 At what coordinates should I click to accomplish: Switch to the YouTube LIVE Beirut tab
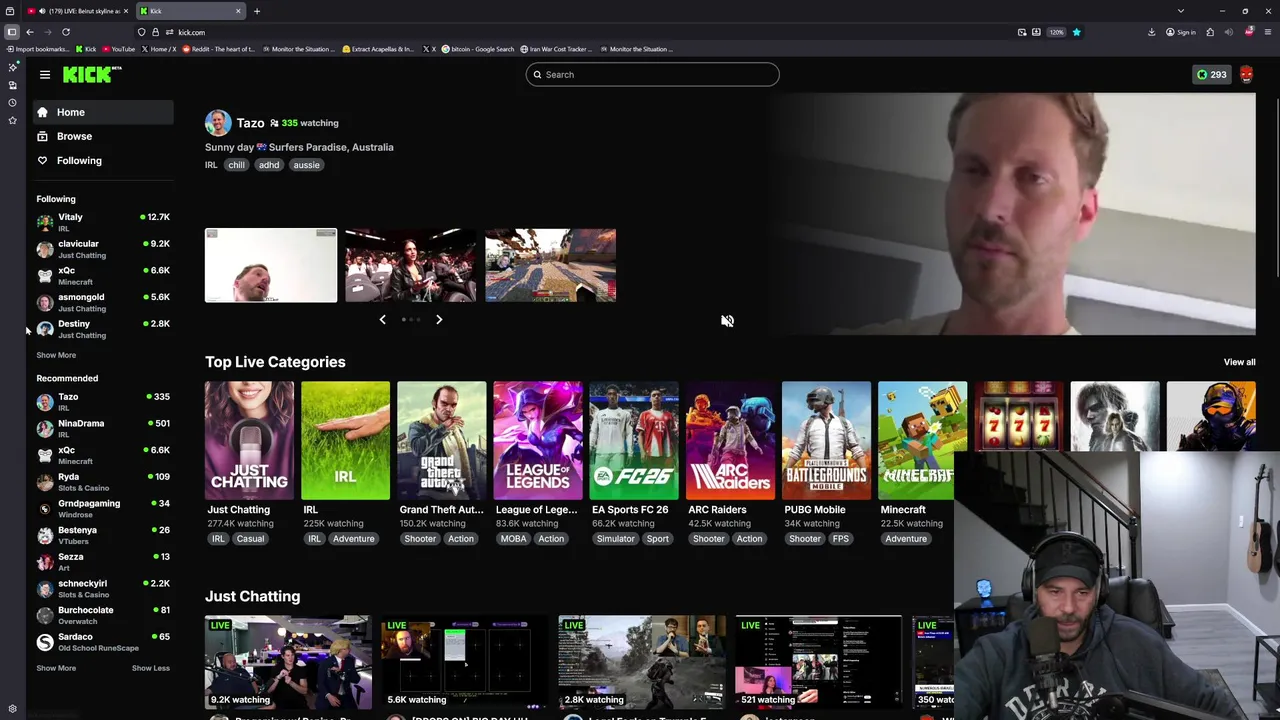point(77,11)
